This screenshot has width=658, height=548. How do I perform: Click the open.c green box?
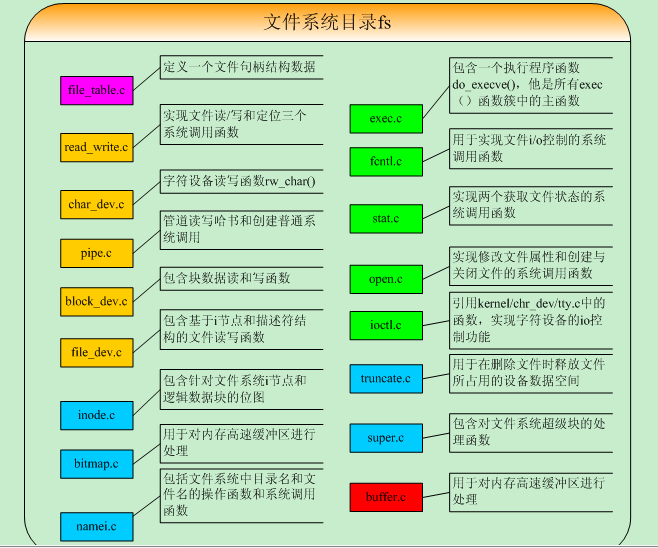(x=386, y=279)
